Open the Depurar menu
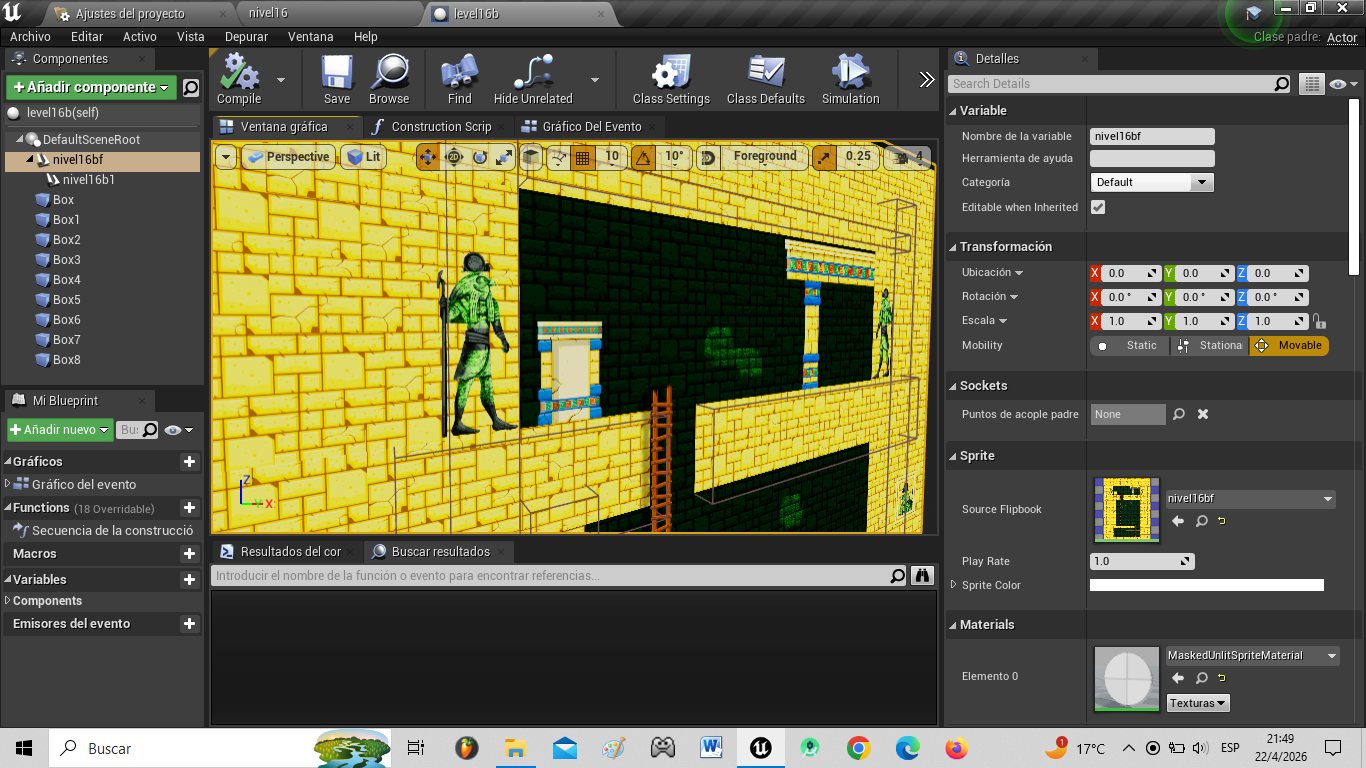 pyautogui.click(x=246, y=36)
